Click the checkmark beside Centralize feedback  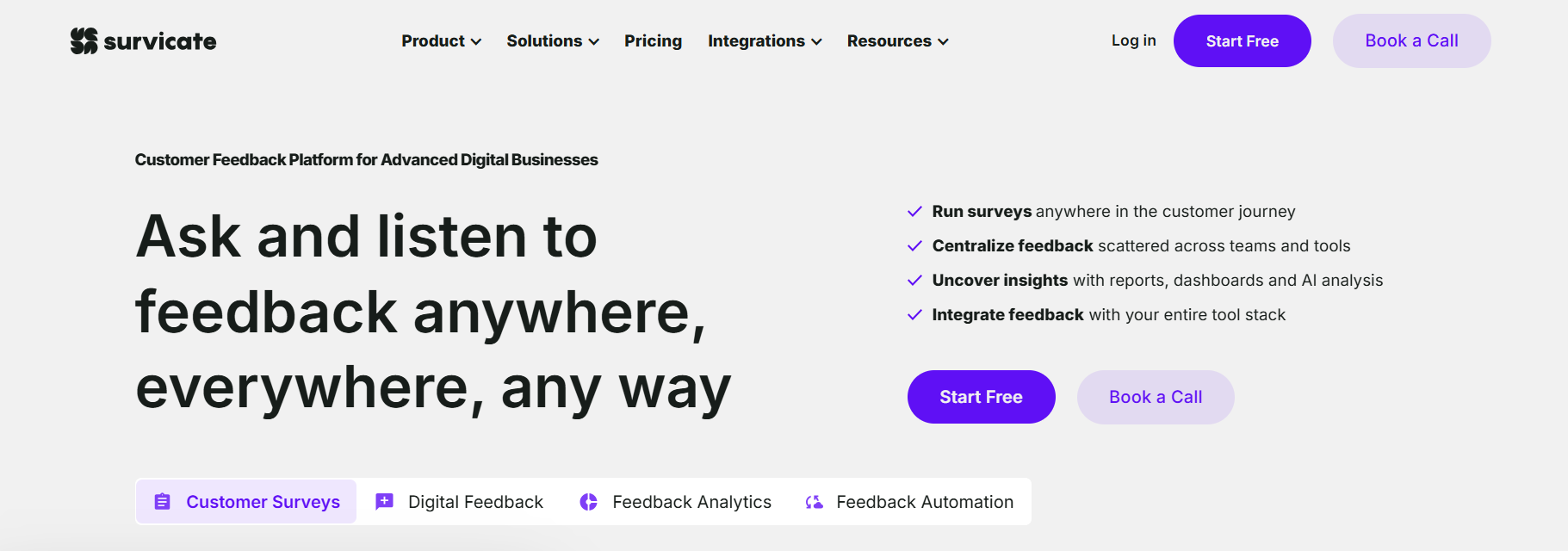915,246
